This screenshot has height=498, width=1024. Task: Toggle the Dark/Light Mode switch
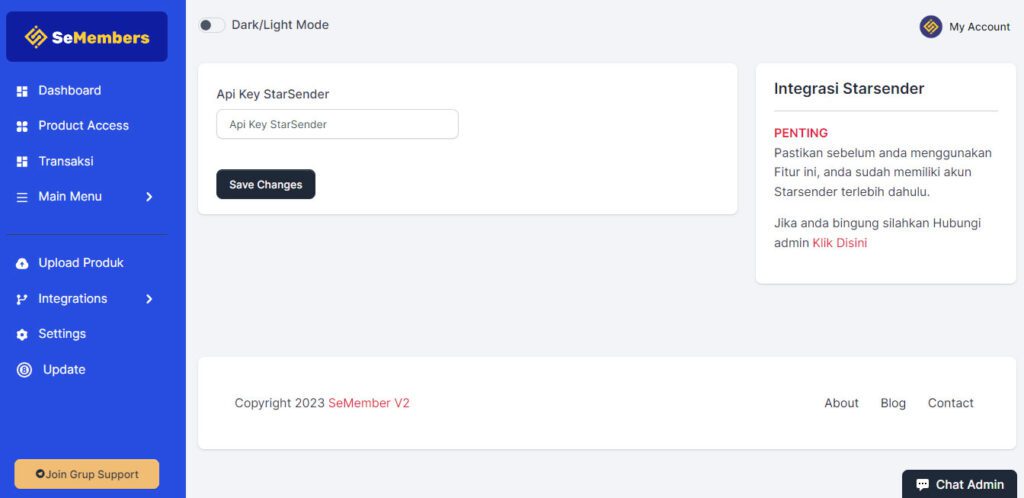tap(210, 25)
